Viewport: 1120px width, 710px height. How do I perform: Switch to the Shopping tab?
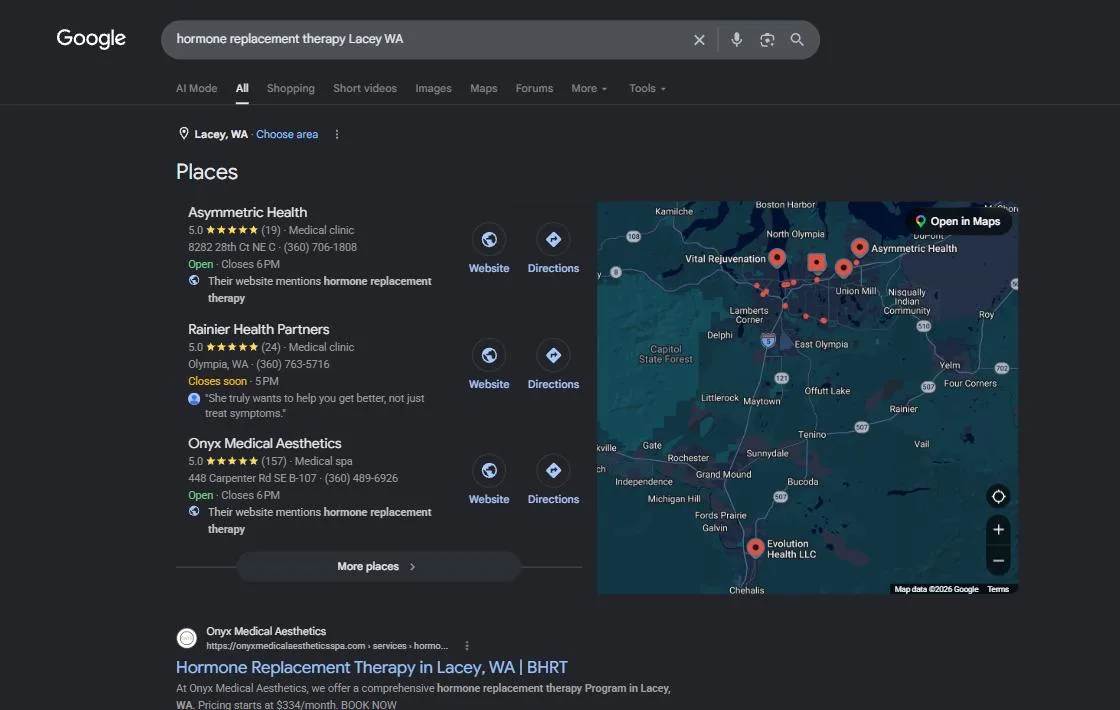291,89
